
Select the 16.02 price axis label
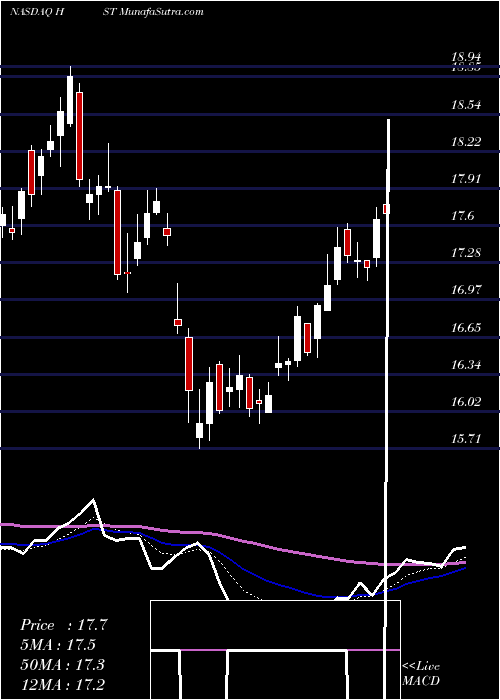coord(467,402)
